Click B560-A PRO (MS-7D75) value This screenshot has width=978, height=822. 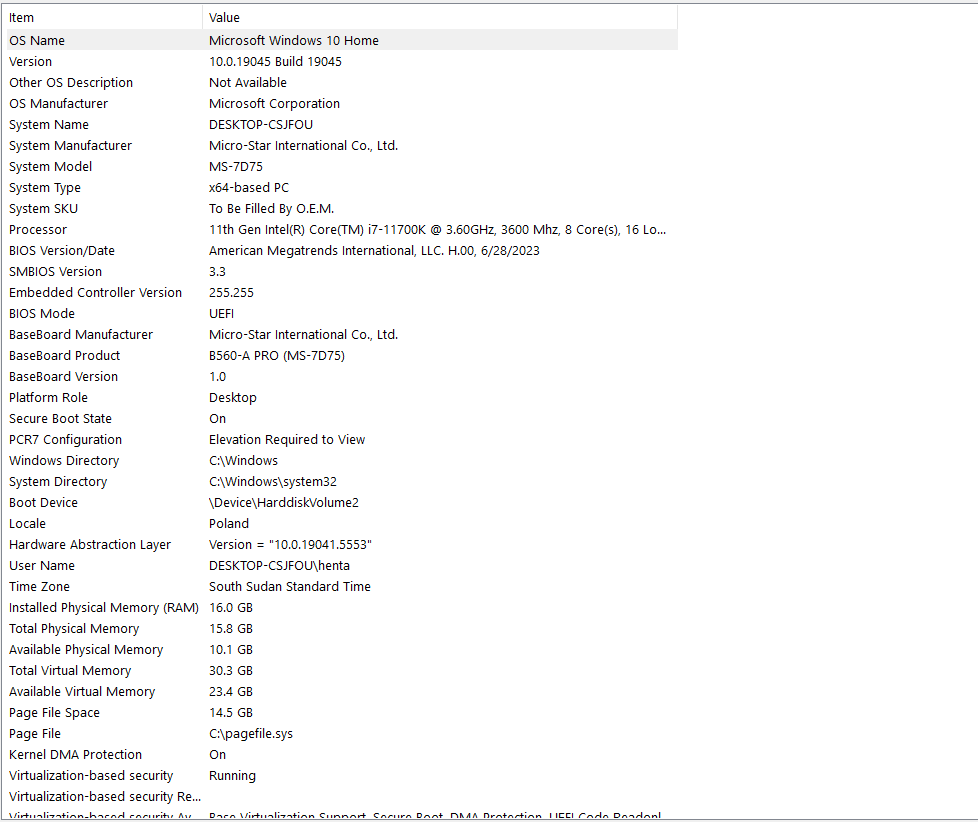pyautogui.click(x=277, y=355)
